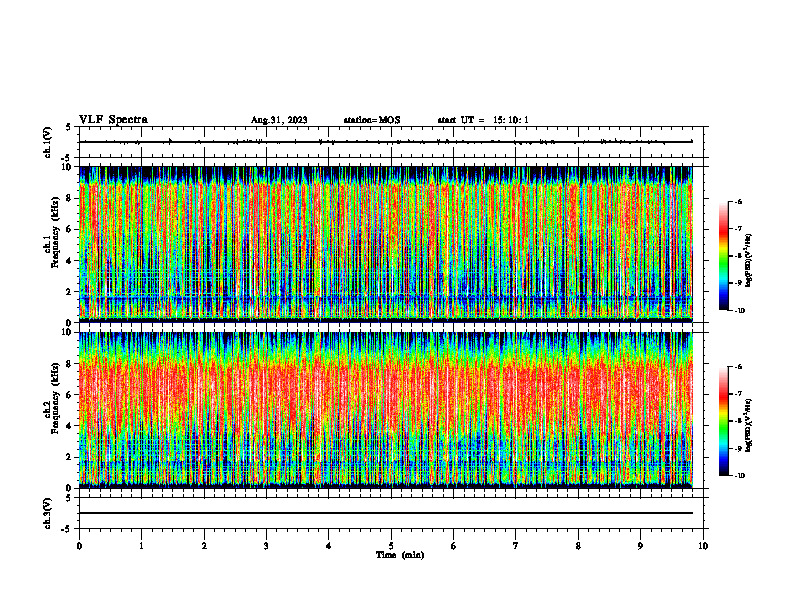Click the "ch.3(V)" waveform axis label
This screenshot has height=612, width=792.
(x=48, y=513)
